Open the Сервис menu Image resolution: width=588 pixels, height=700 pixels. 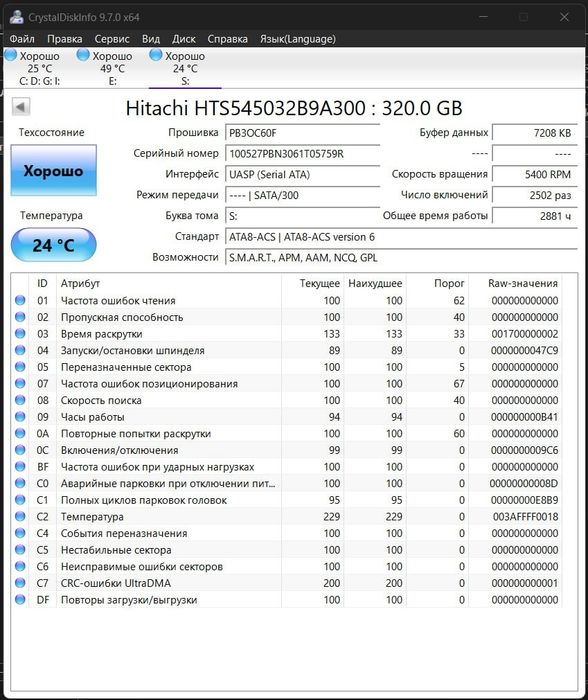tap(112, 39)
